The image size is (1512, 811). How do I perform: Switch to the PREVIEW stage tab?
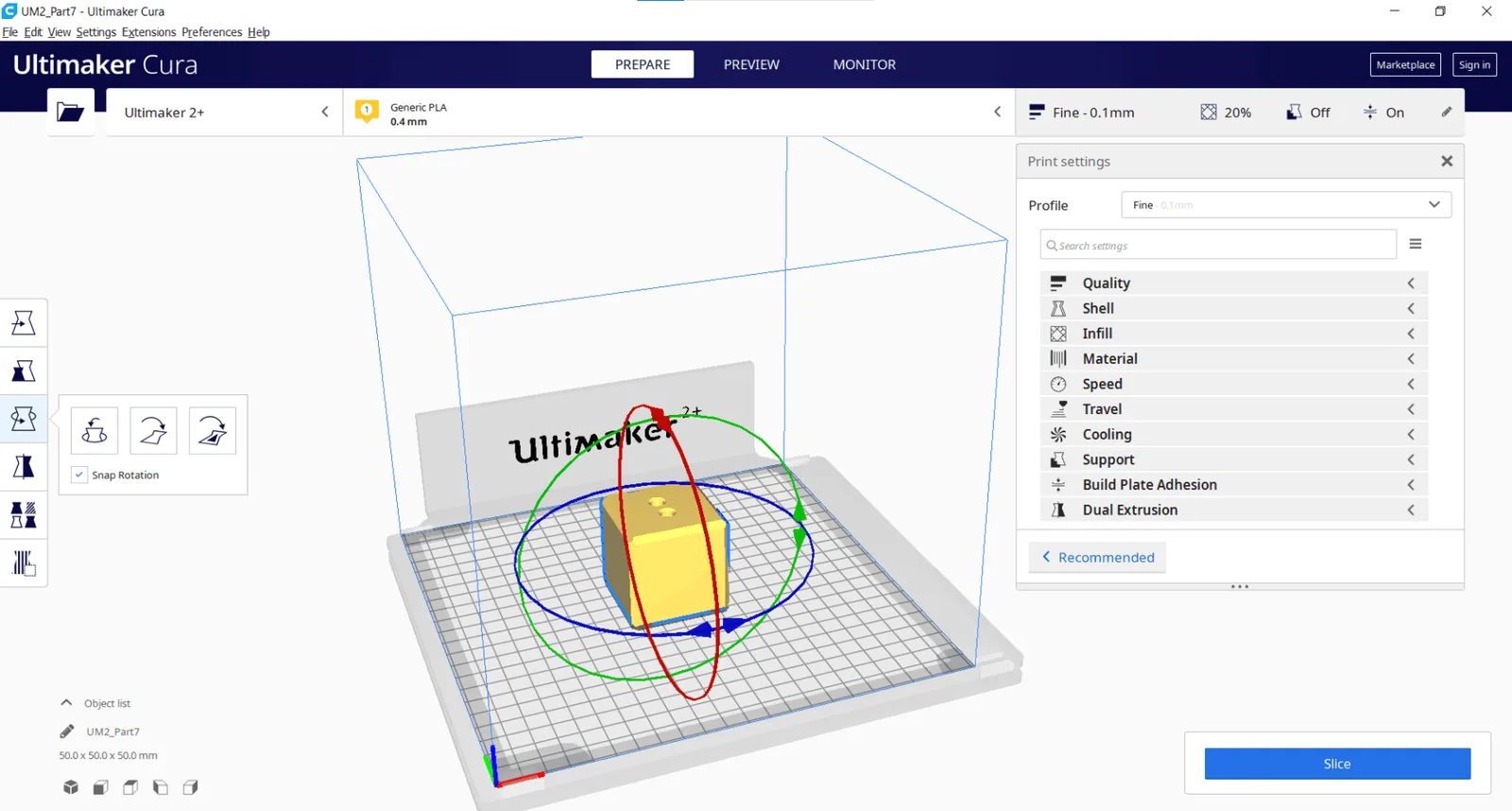[751, 64]
